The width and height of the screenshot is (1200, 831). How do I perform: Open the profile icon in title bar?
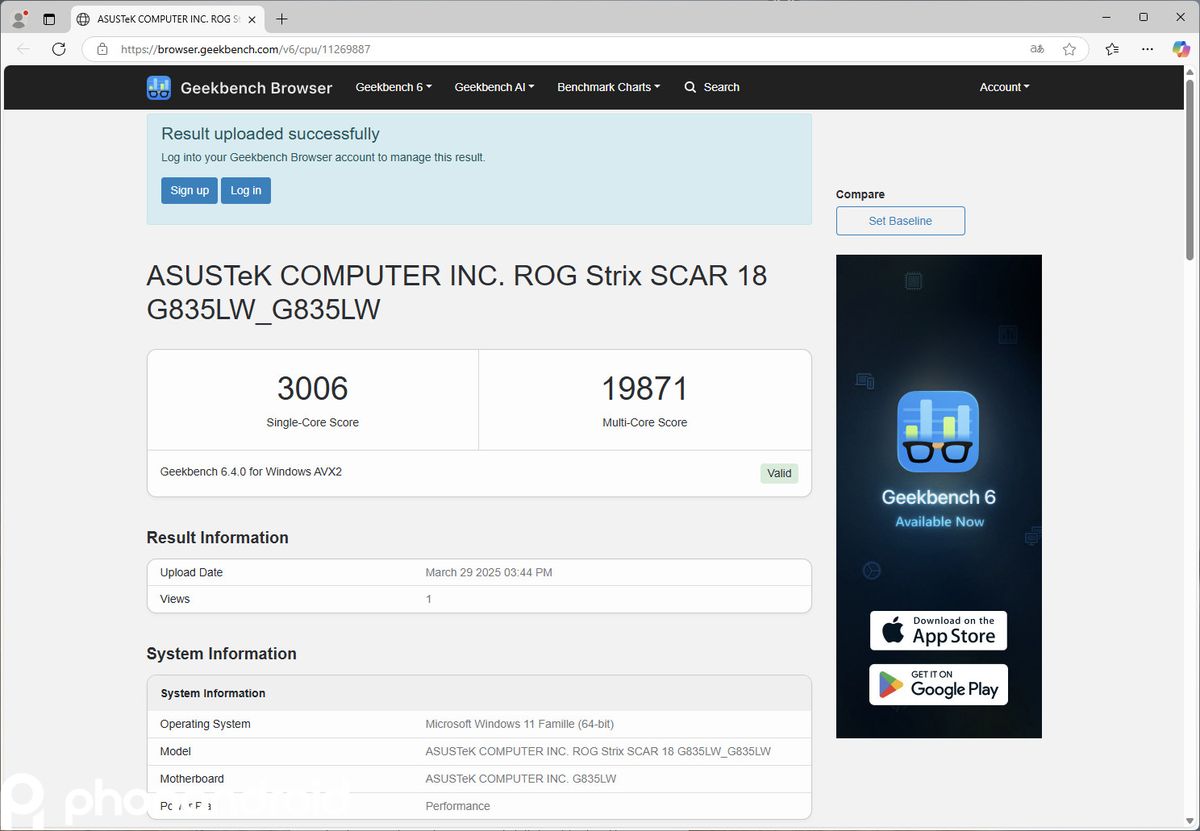(19, 19)
